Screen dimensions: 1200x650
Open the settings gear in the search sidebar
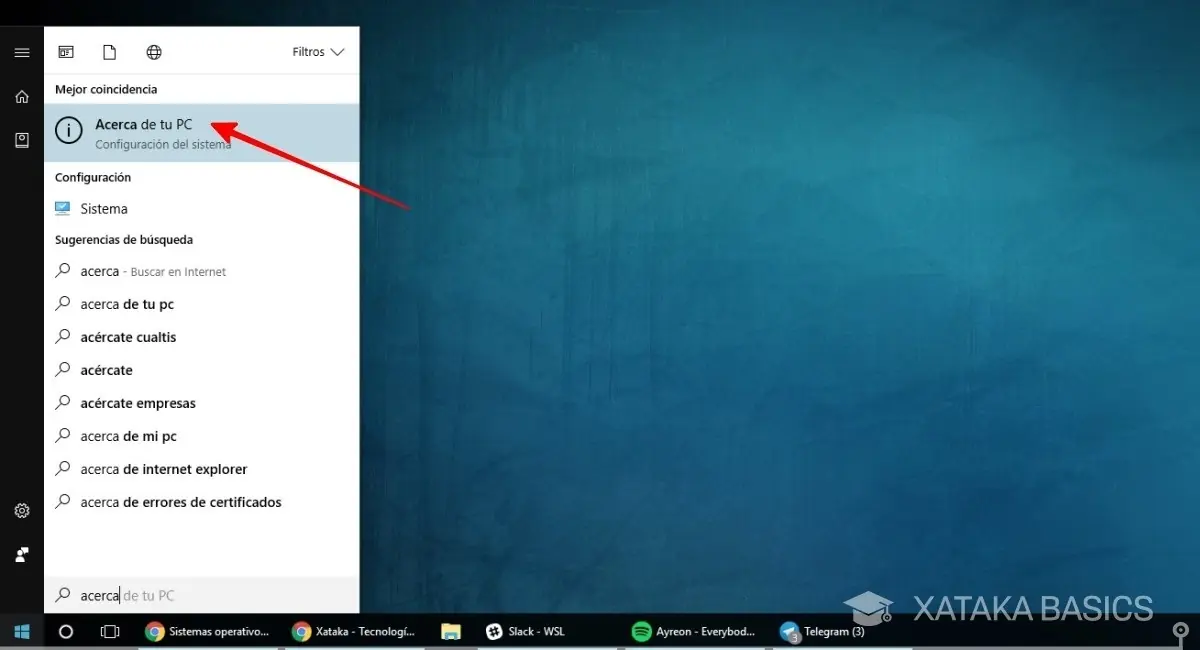click(x=22, y=511)
